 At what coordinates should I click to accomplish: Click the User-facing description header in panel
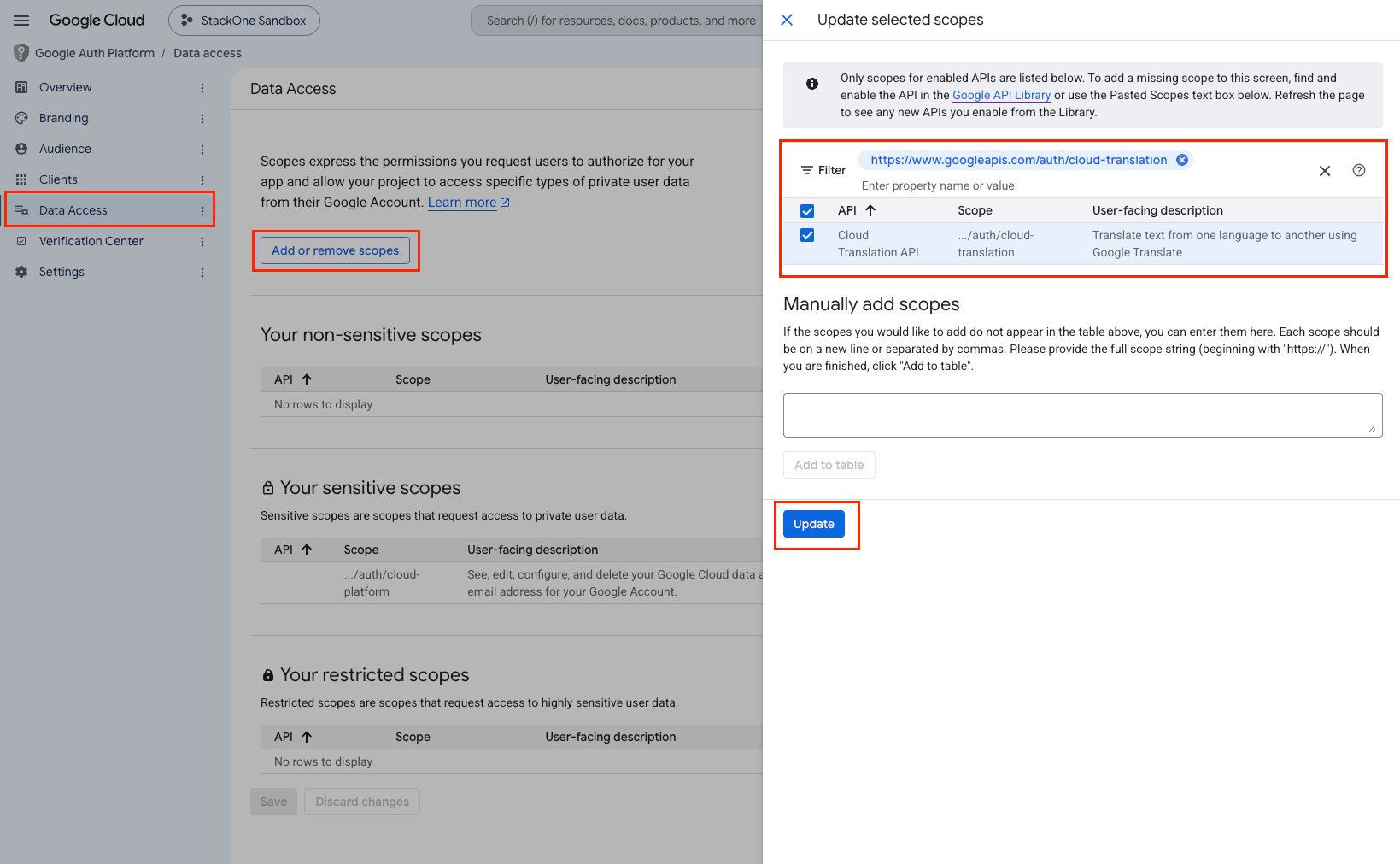click(1157, 210)
